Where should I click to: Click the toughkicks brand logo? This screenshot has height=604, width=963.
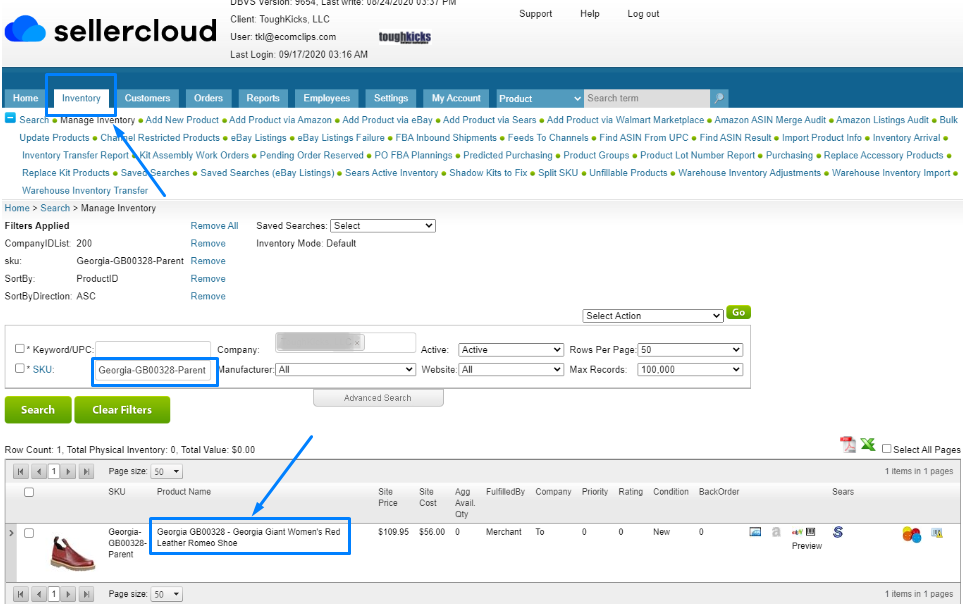pos(405,37)
